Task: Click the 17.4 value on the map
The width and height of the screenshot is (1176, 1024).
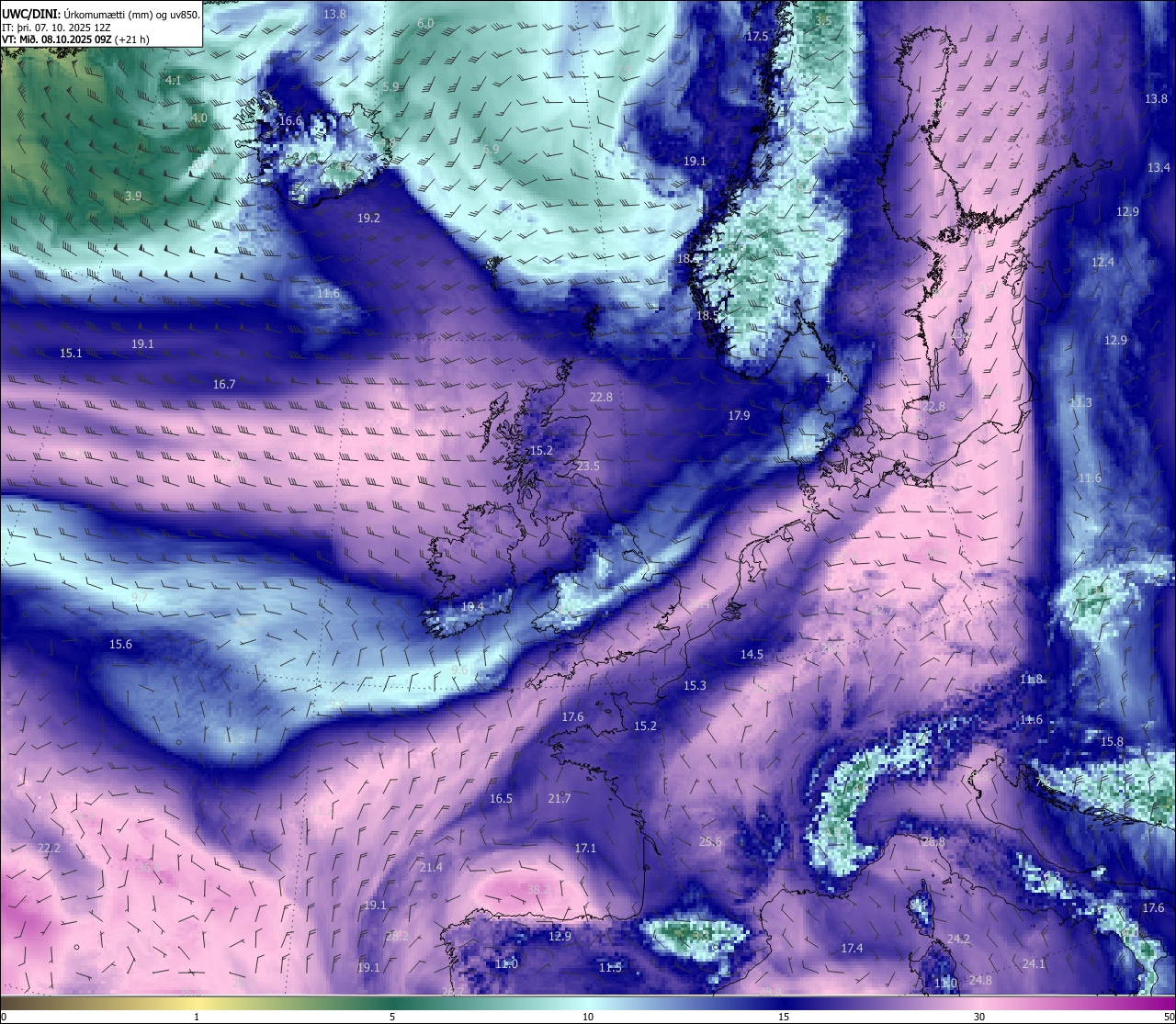Action: (x=852, y=948)
